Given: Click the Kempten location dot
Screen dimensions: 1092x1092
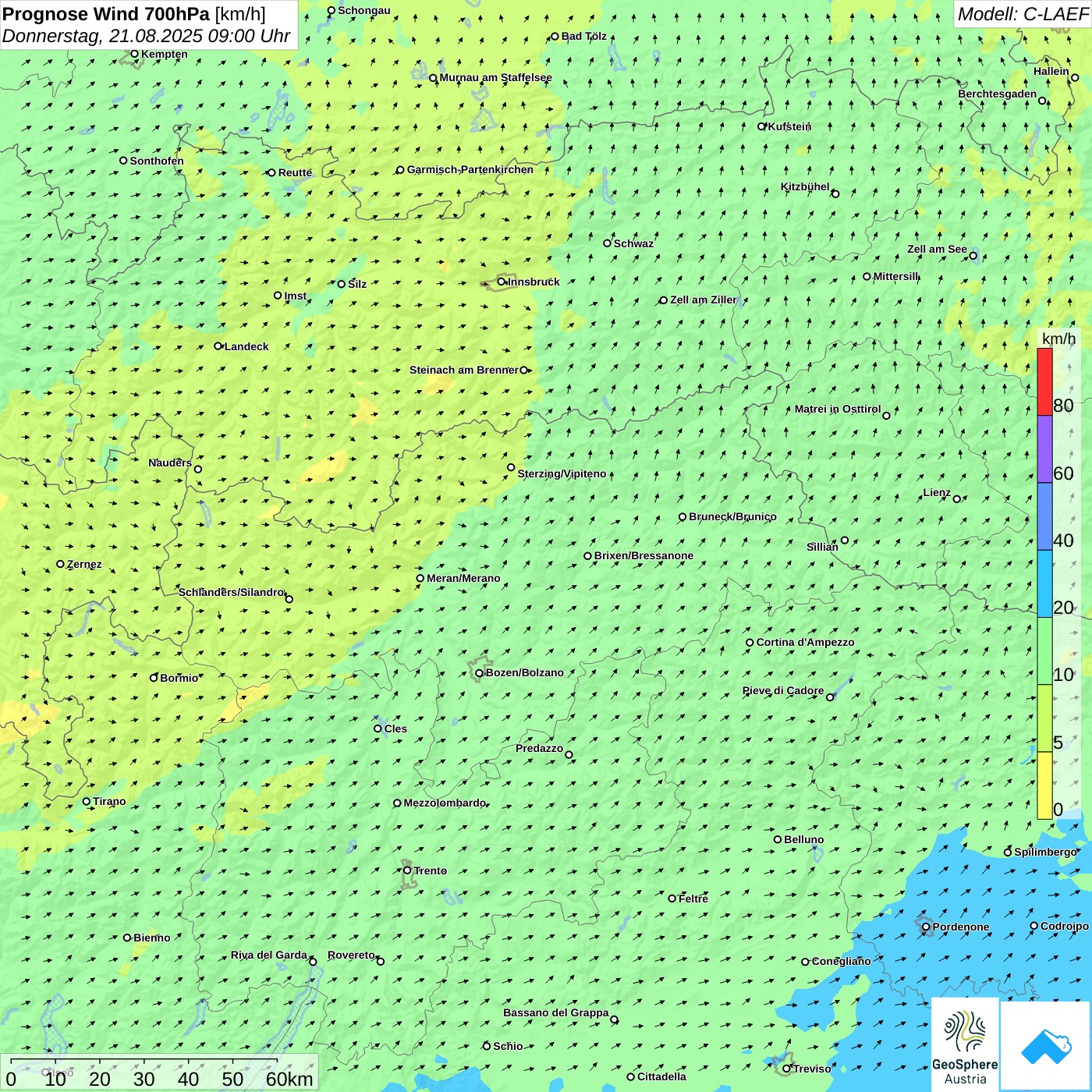Looking at the screenshot, I should point(134,55).
